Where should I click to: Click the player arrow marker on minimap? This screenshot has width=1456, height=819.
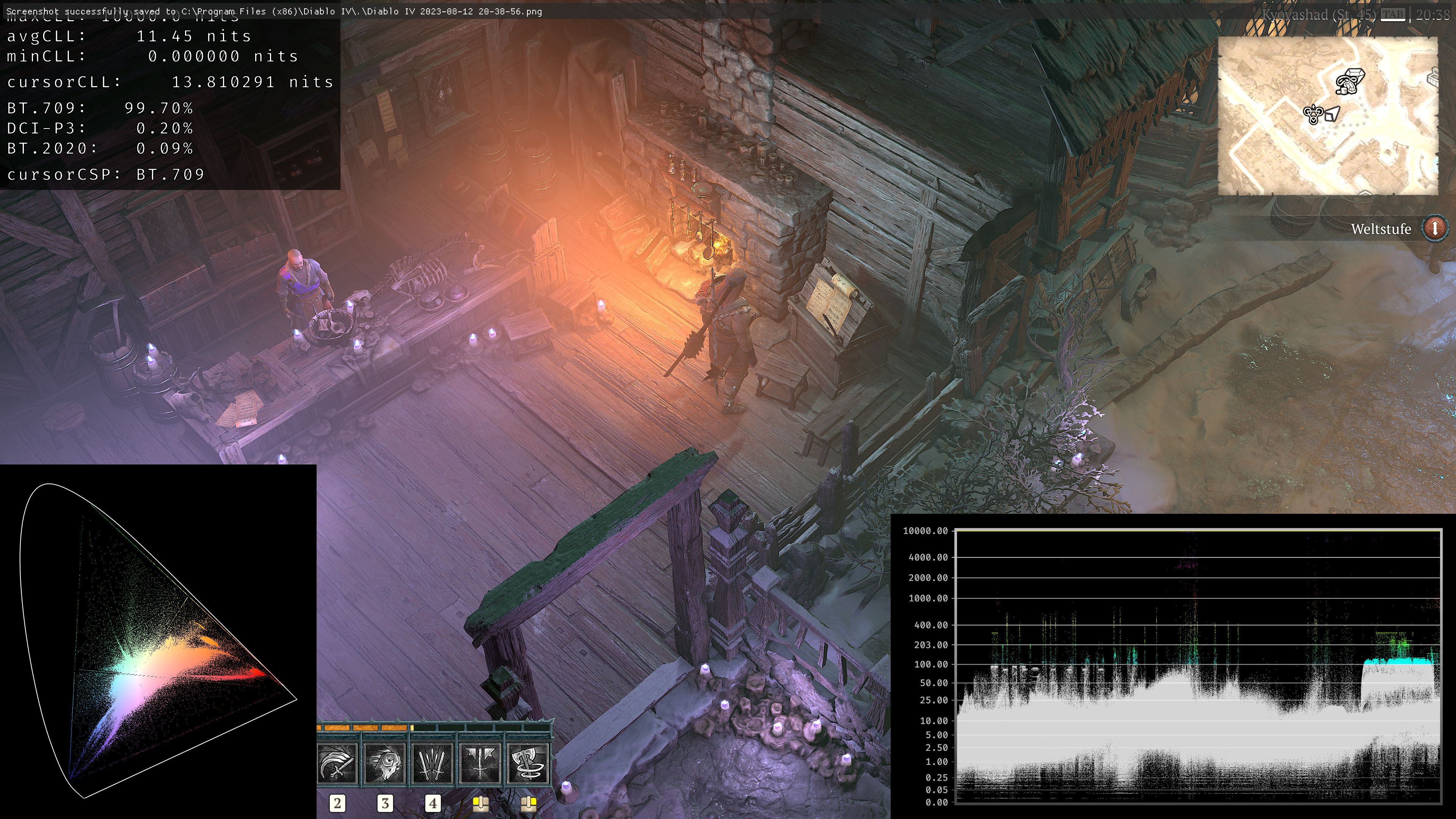point(1332,115)
